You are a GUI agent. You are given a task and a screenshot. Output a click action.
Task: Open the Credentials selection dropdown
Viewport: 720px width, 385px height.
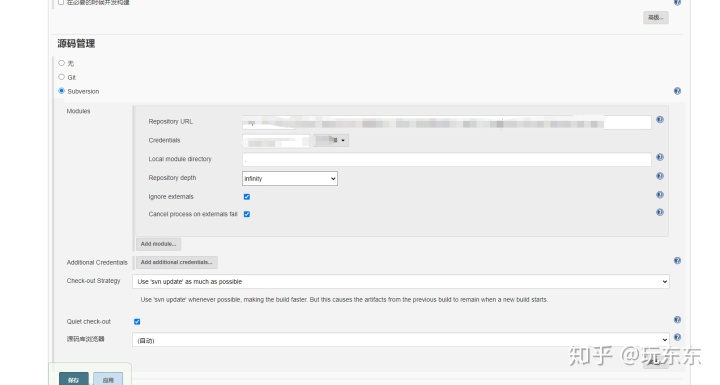276,141
